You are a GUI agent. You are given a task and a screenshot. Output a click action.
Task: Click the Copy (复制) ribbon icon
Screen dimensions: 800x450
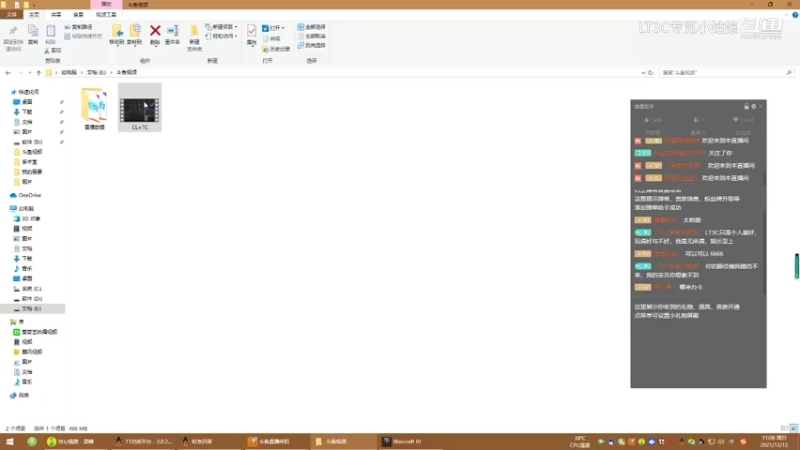click(x=33, y=35)
